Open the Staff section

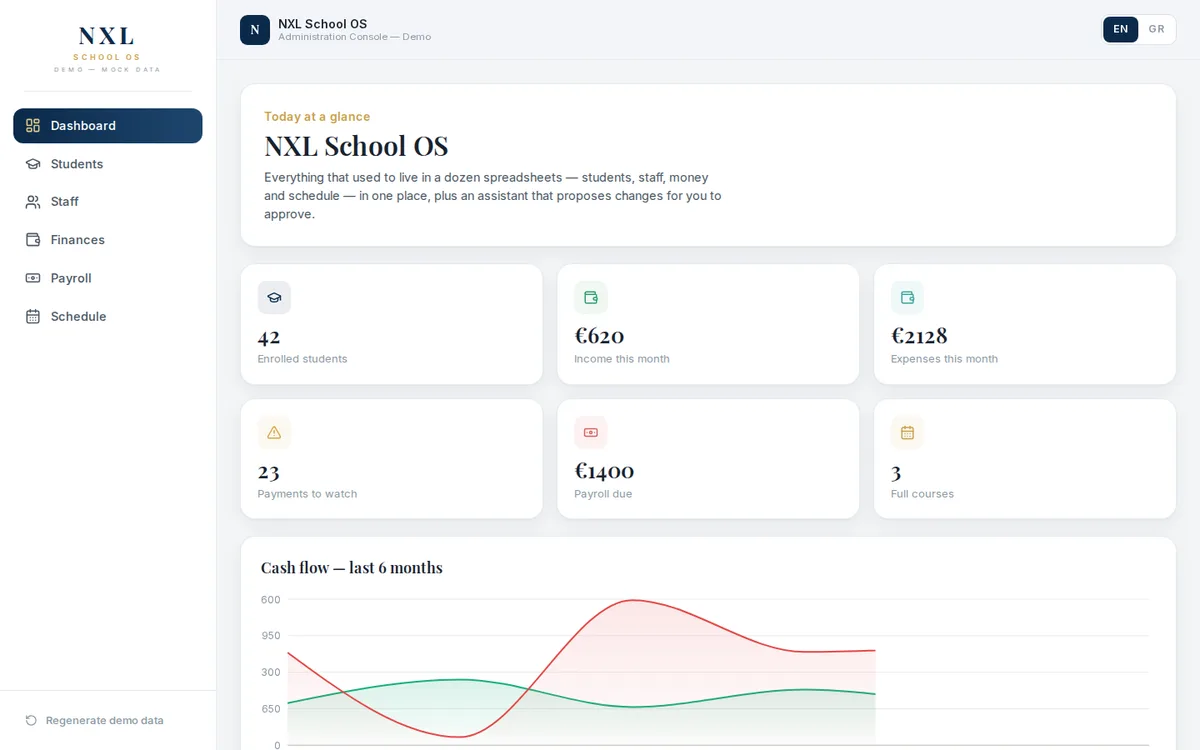(108, 202)
